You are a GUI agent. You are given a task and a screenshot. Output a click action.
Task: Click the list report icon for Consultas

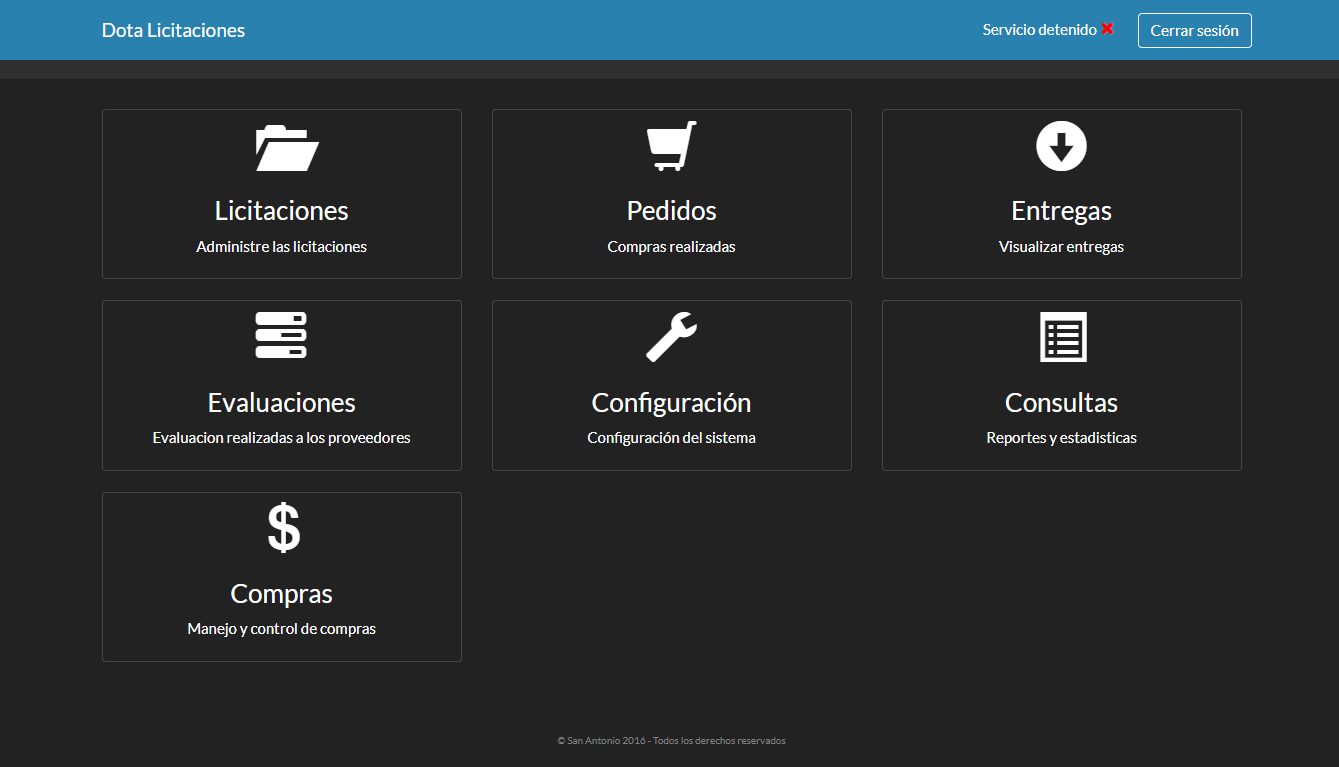click(x=1062, y=337)
